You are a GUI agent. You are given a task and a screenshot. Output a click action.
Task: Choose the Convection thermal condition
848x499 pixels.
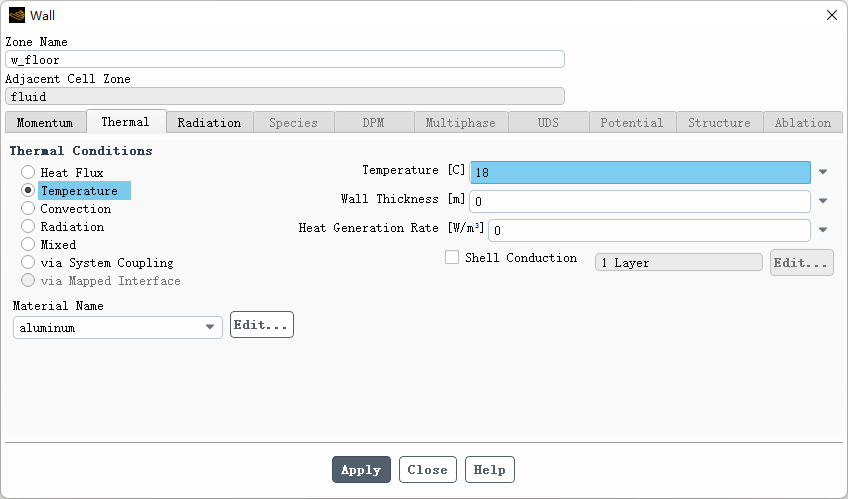tap(28, 209)
